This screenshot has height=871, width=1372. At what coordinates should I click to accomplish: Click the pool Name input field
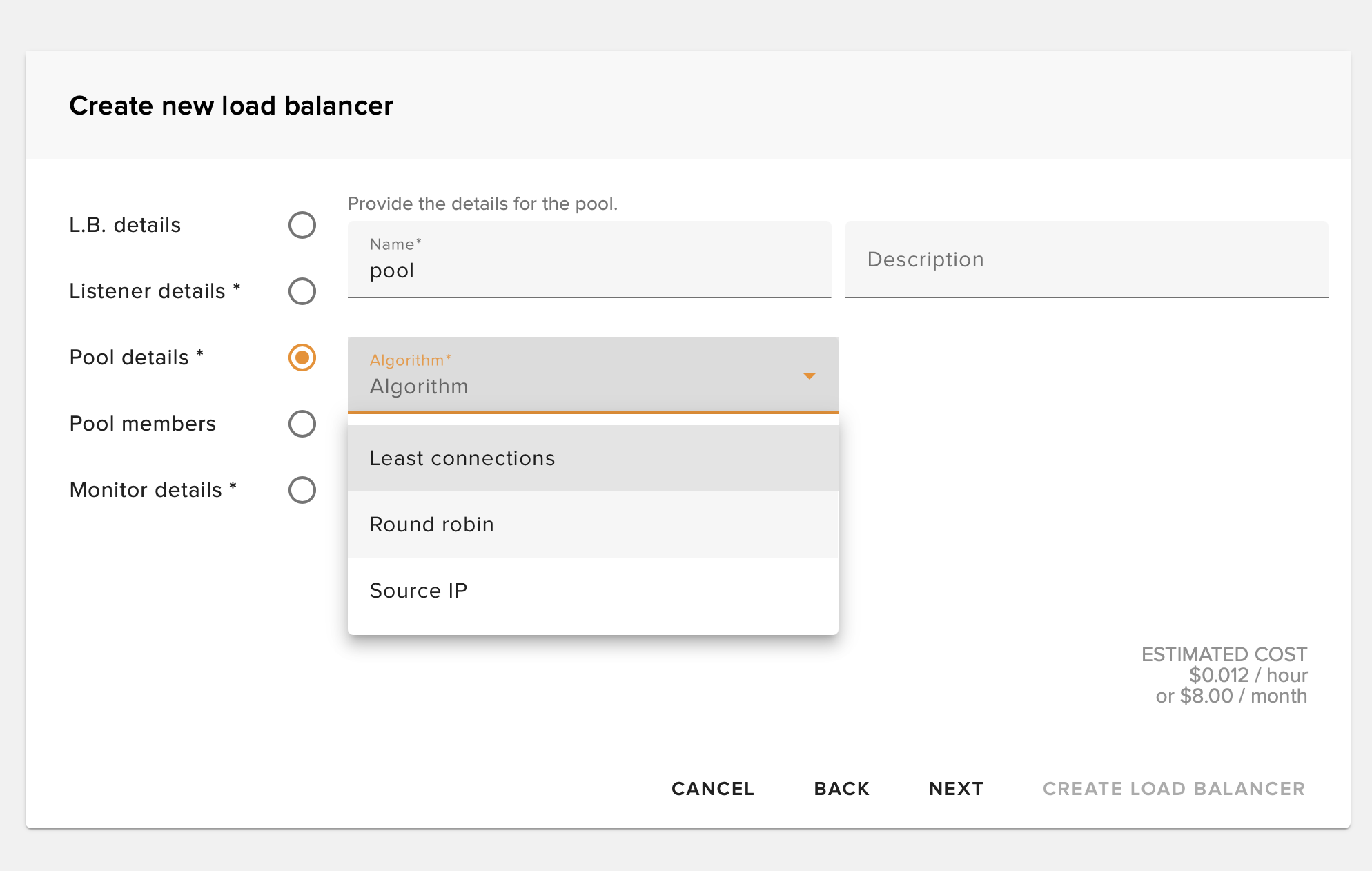coord(589,270)
